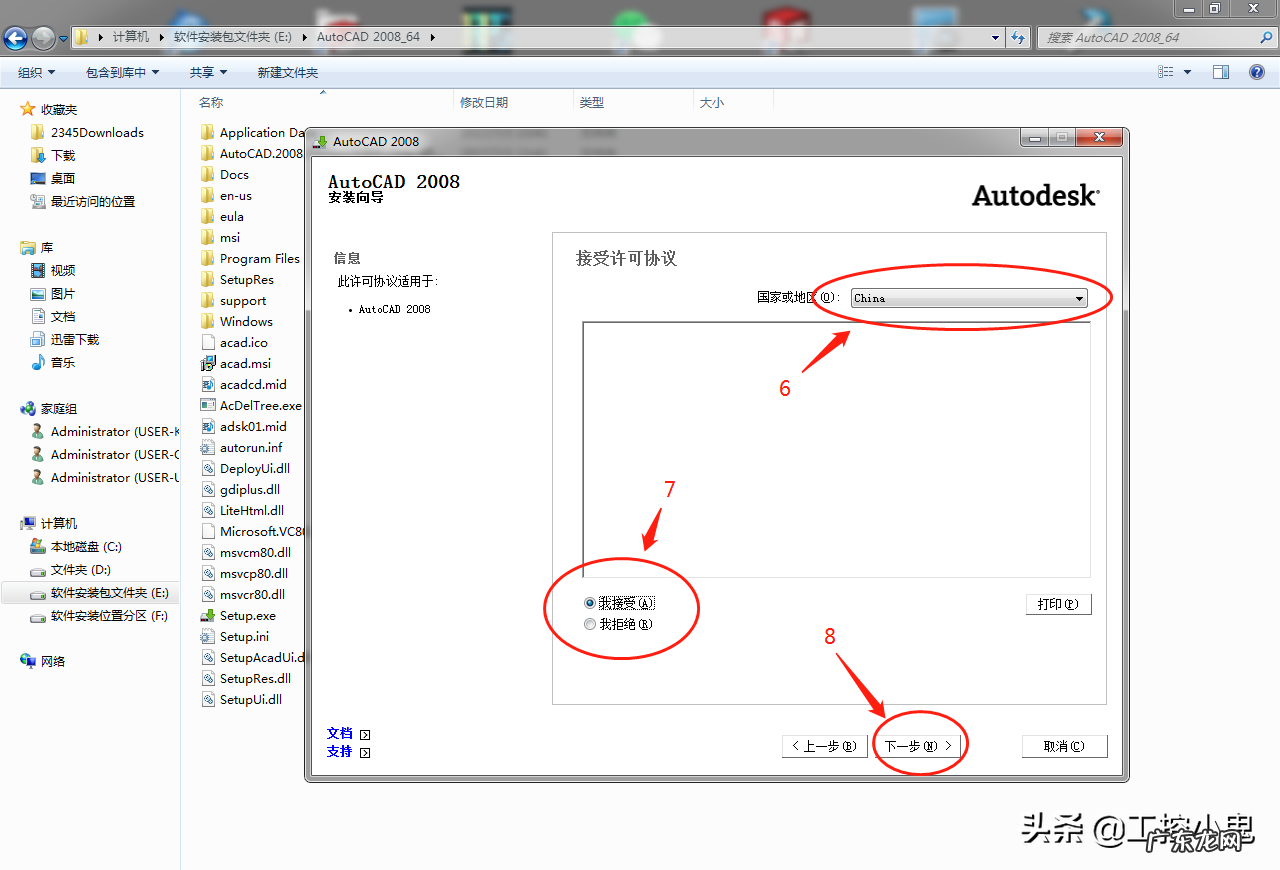
Task: Expand the 组织 toolbar dropdown
Action: pyautogui.click(x=36, y=72)
